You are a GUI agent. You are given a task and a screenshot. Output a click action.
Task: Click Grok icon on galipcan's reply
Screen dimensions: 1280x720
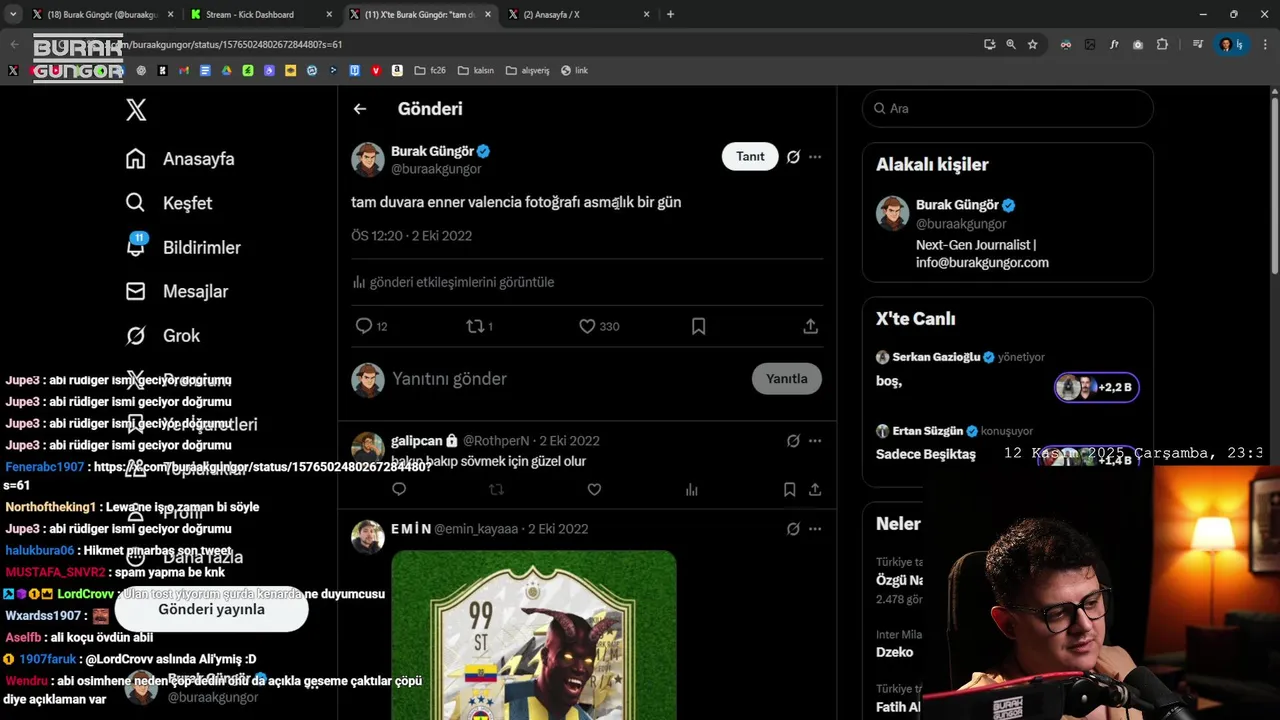tap(793, 441)
